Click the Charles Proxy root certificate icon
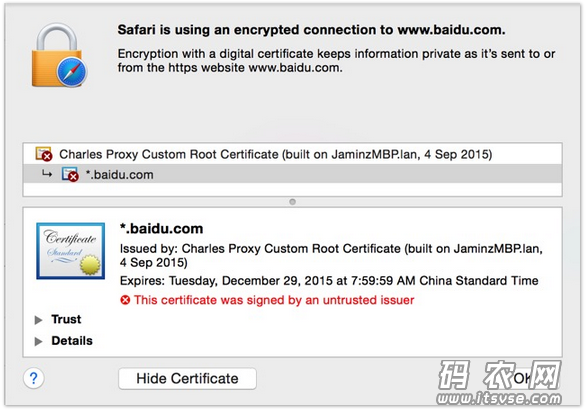Image resolution: width=586 pixels, height=410 pixels. (44, 154)
